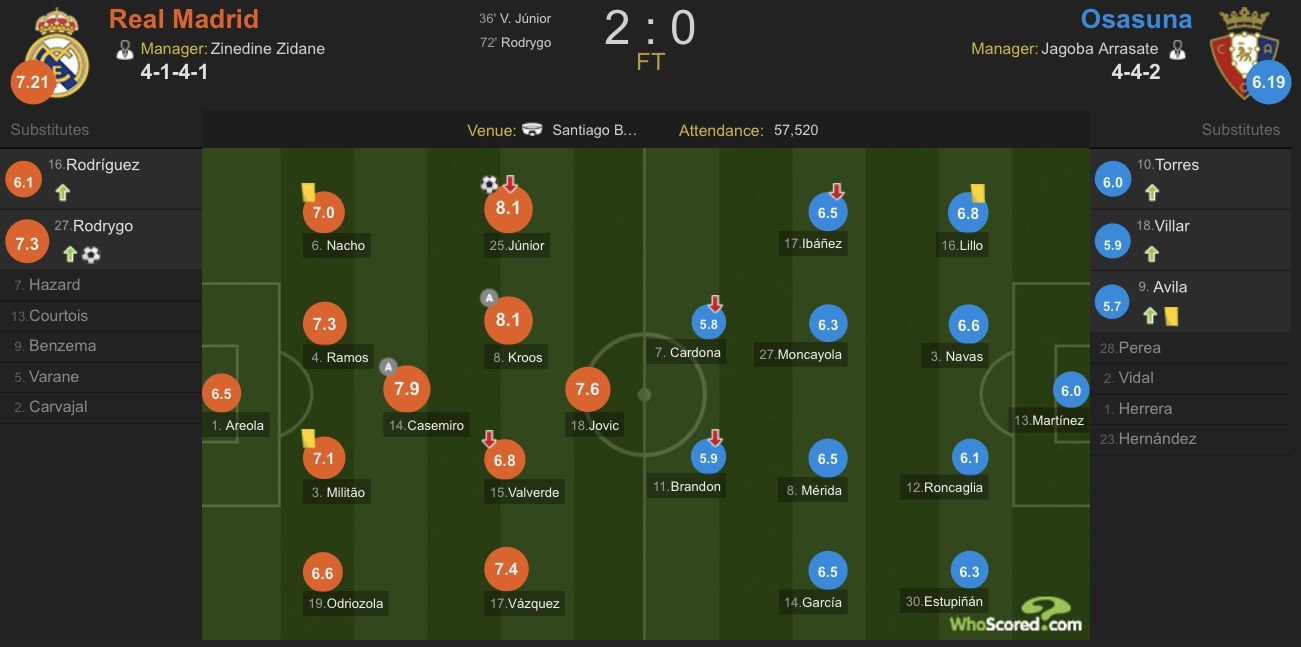
Task: Click the red substitution arrow above Cardona
Action: (715, 303)
